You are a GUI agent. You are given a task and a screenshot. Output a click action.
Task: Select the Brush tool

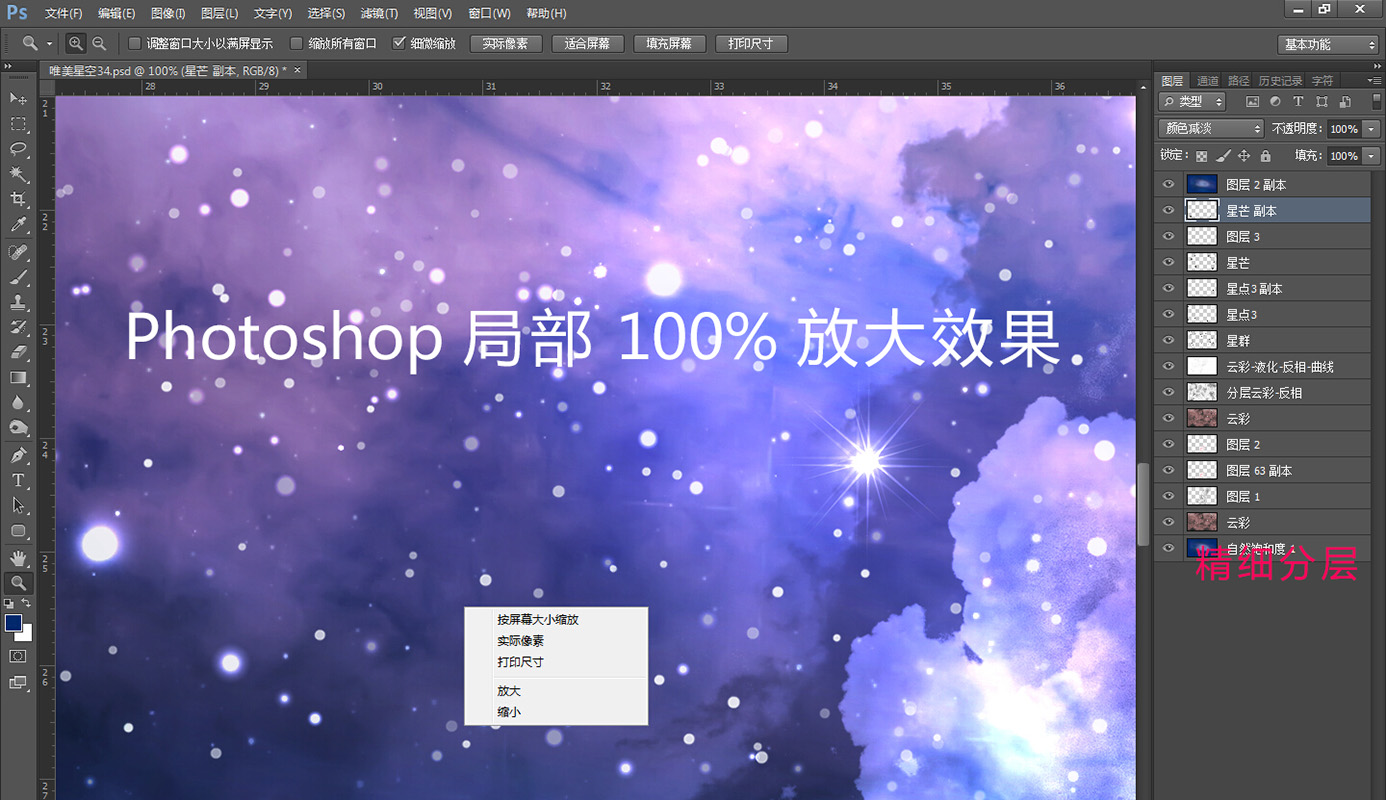18,277
